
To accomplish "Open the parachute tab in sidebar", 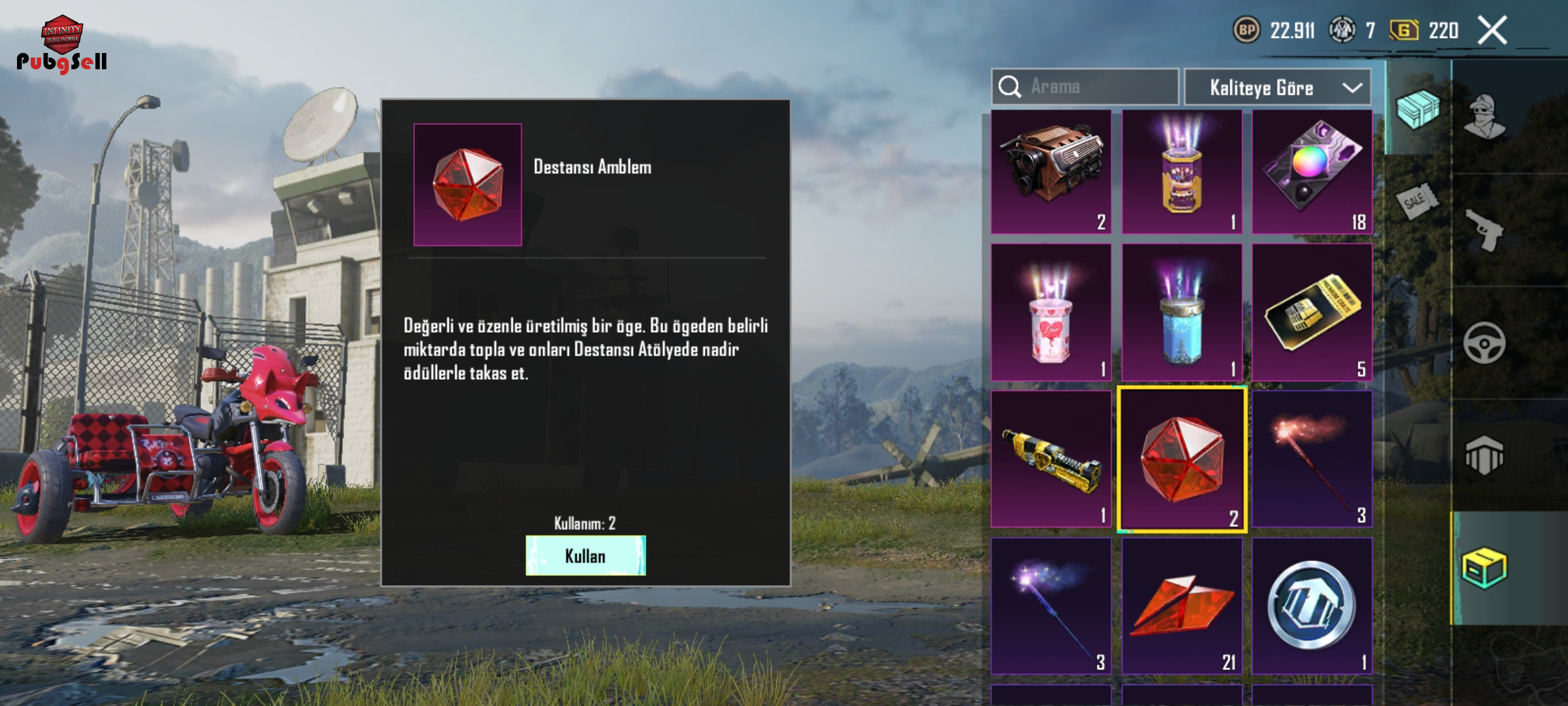I will (1484, 455).
